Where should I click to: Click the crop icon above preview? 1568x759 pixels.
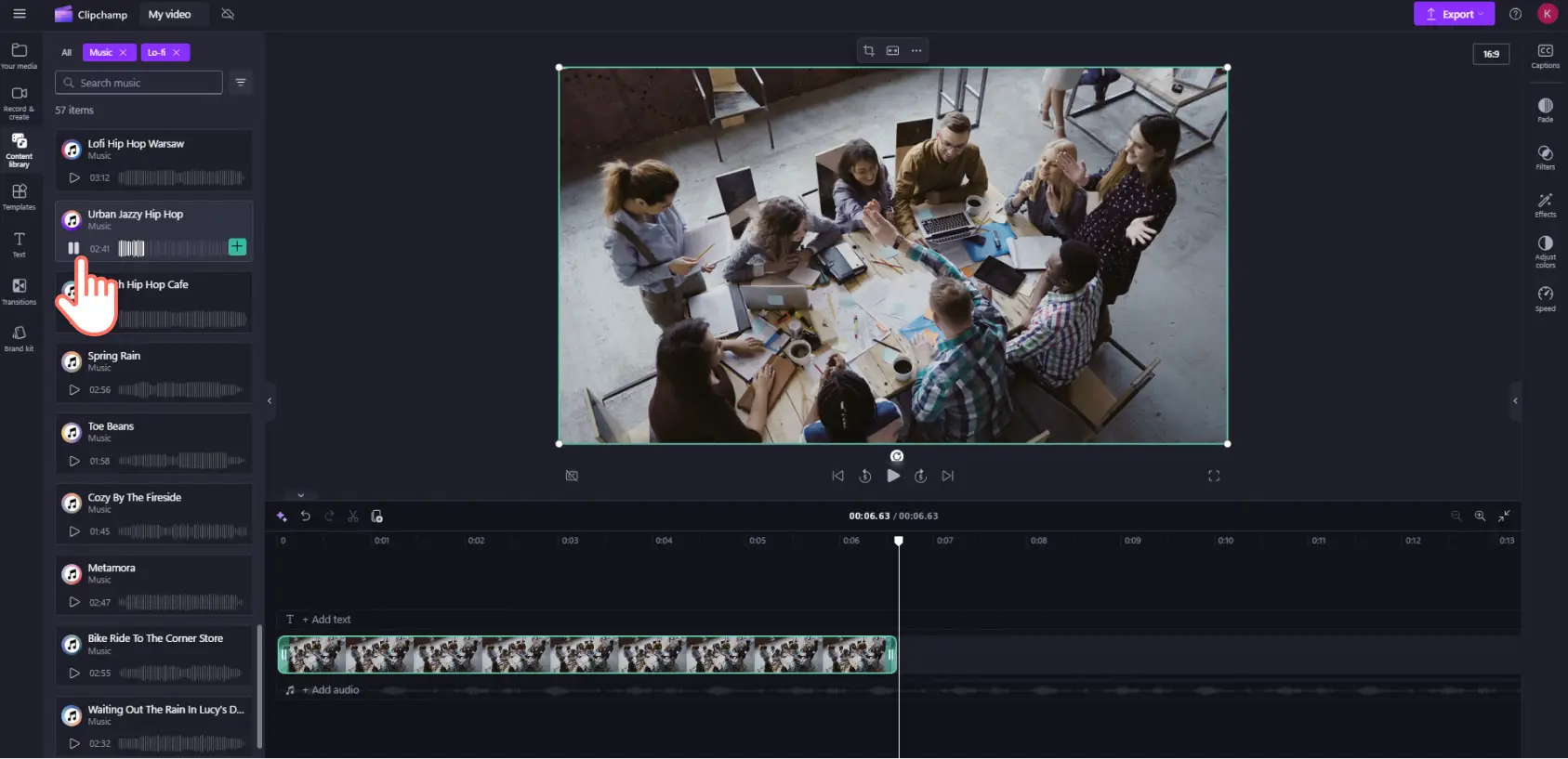click(x=869, y=51)
